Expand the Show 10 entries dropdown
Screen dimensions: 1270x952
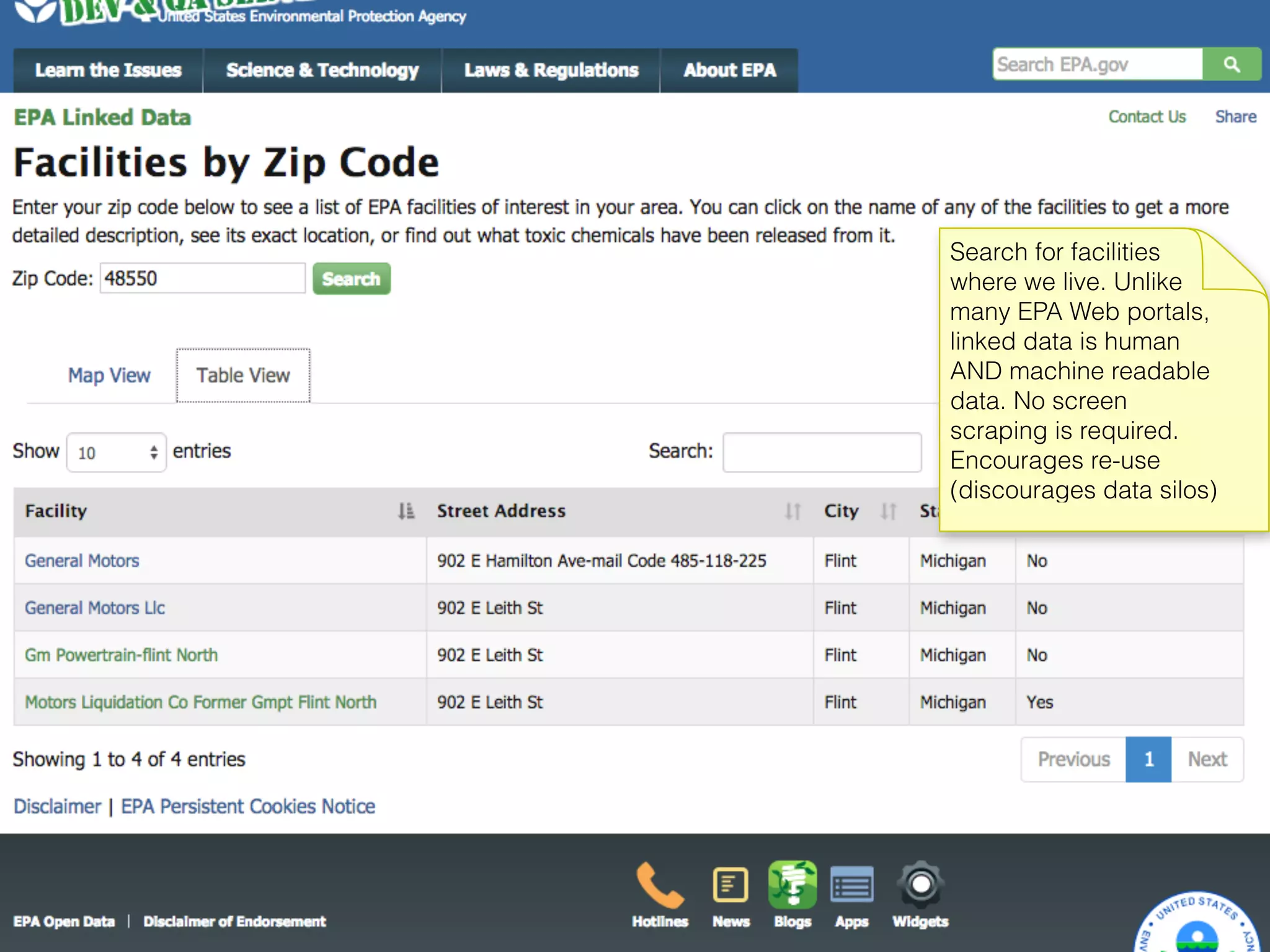point(116,452)
